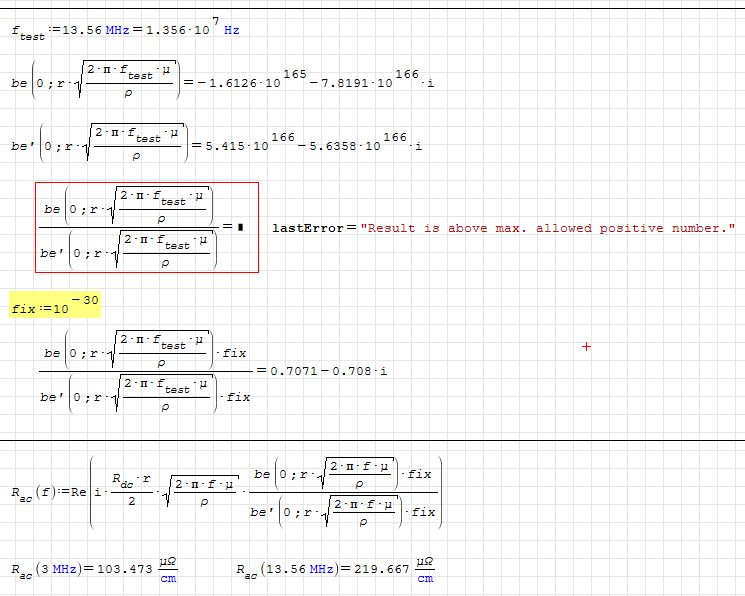Click the blue Hz unit in f_test result
This screenshot has width=745, height=596.
pyautogui.click(x=231, y=30)
